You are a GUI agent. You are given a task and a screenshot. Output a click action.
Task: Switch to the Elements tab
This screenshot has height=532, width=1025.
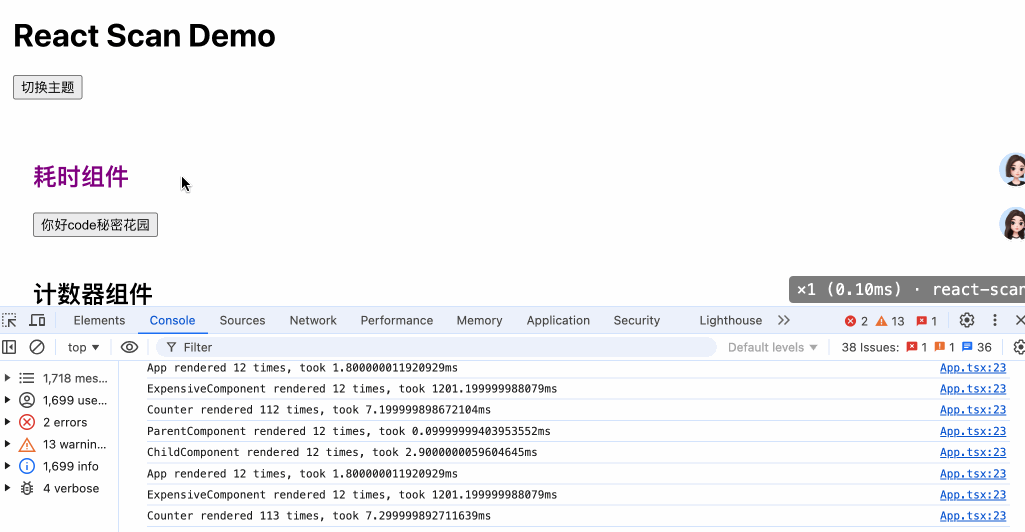(x=99, y=320)
